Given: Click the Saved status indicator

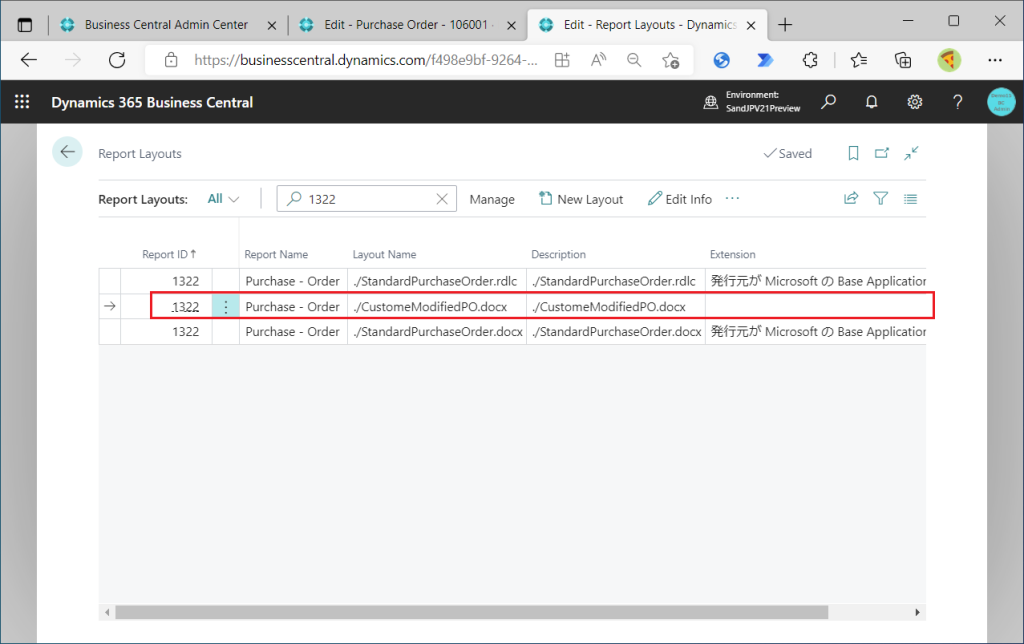Looking at the screenshot, I should [788, 153].
